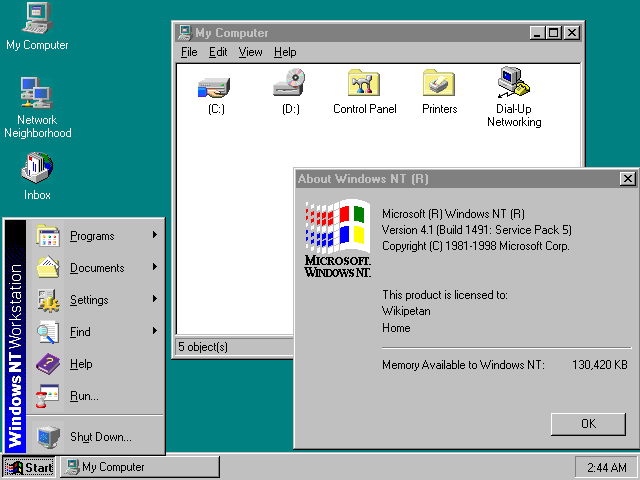Expand the Programs submenu arrow
The height and width of the screenshot is (480, 640).
click(155, 235)
